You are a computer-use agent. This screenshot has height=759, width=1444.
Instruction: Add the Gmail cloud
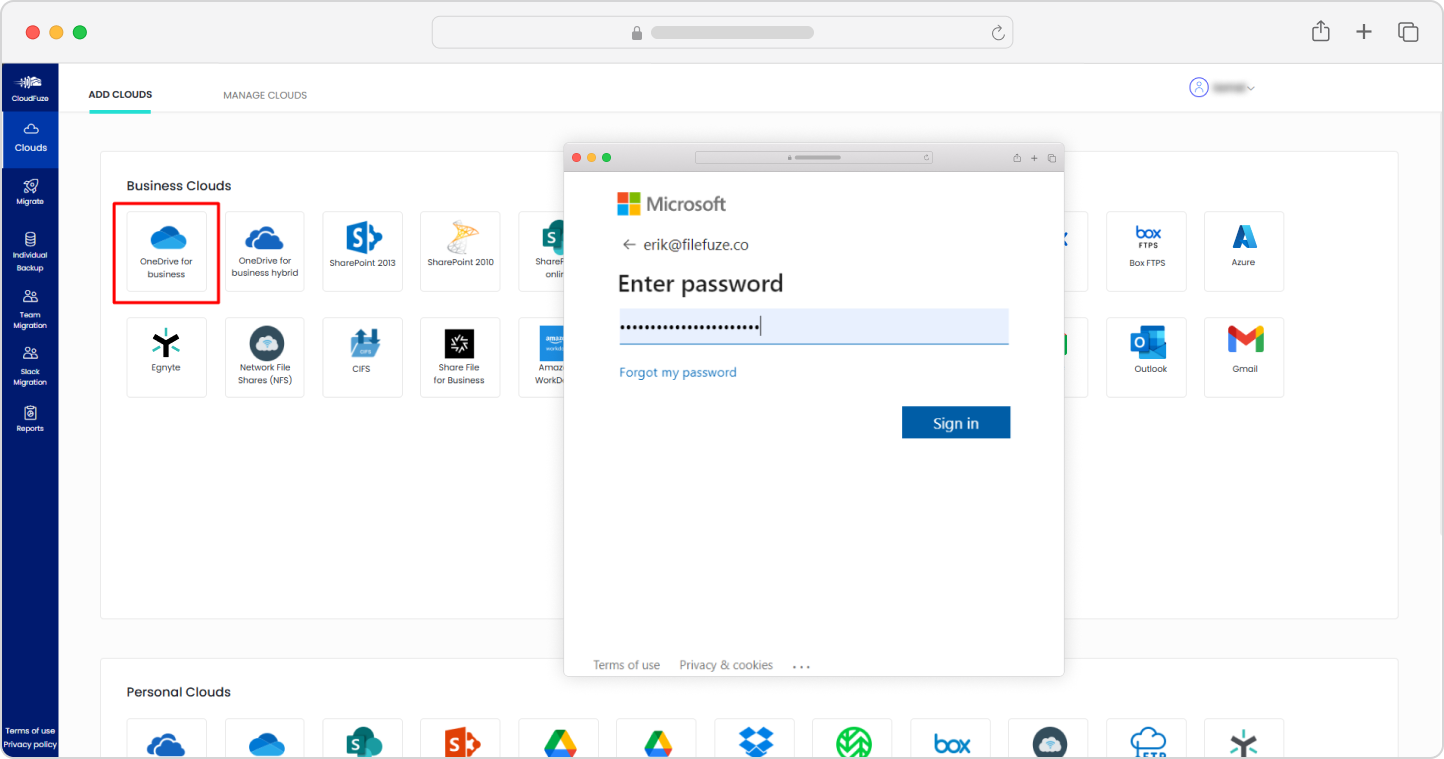(1244, 357)
